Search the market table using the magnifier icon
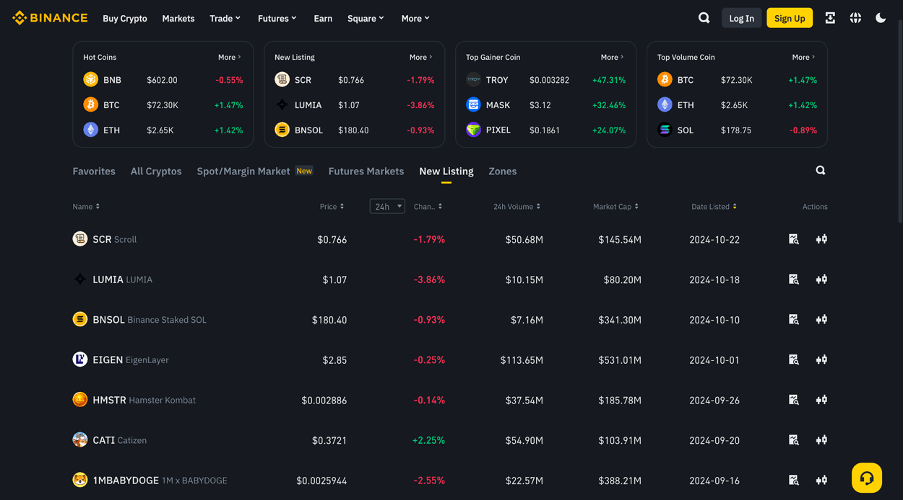The image size is (904, 500). tap(820, 171)
